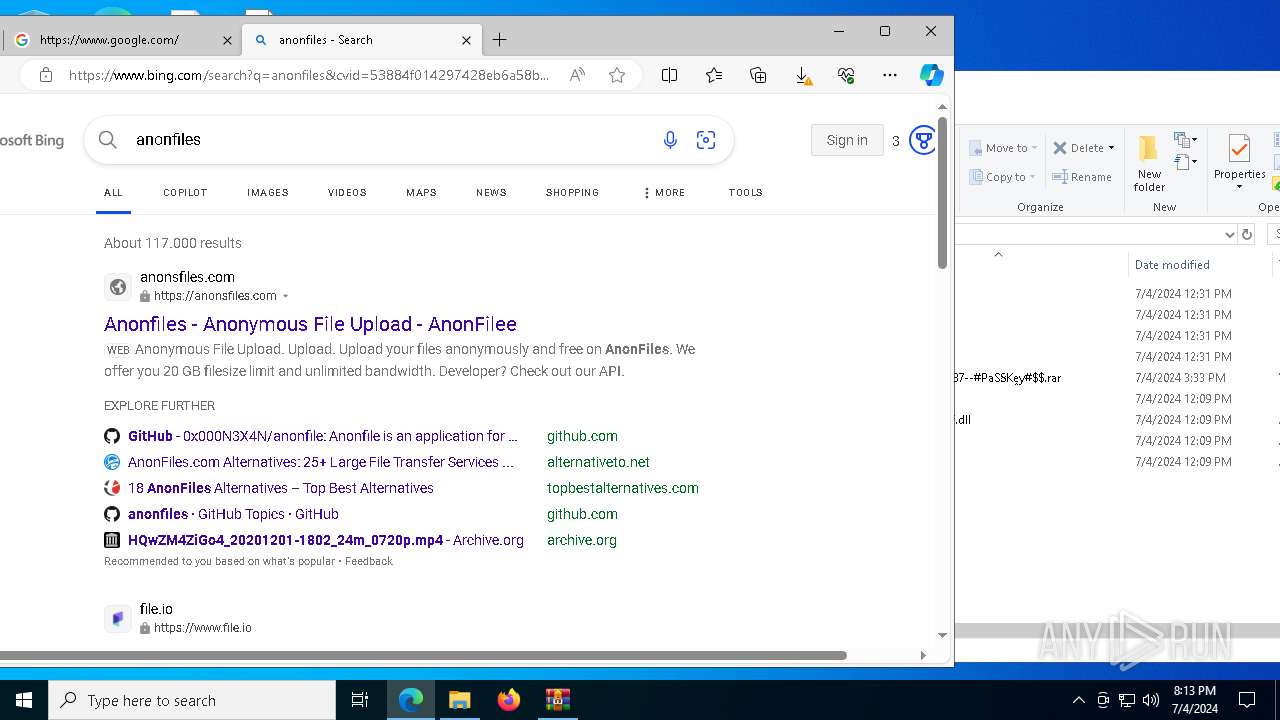Switch to the IMAGES tab

tap(268, 192)
